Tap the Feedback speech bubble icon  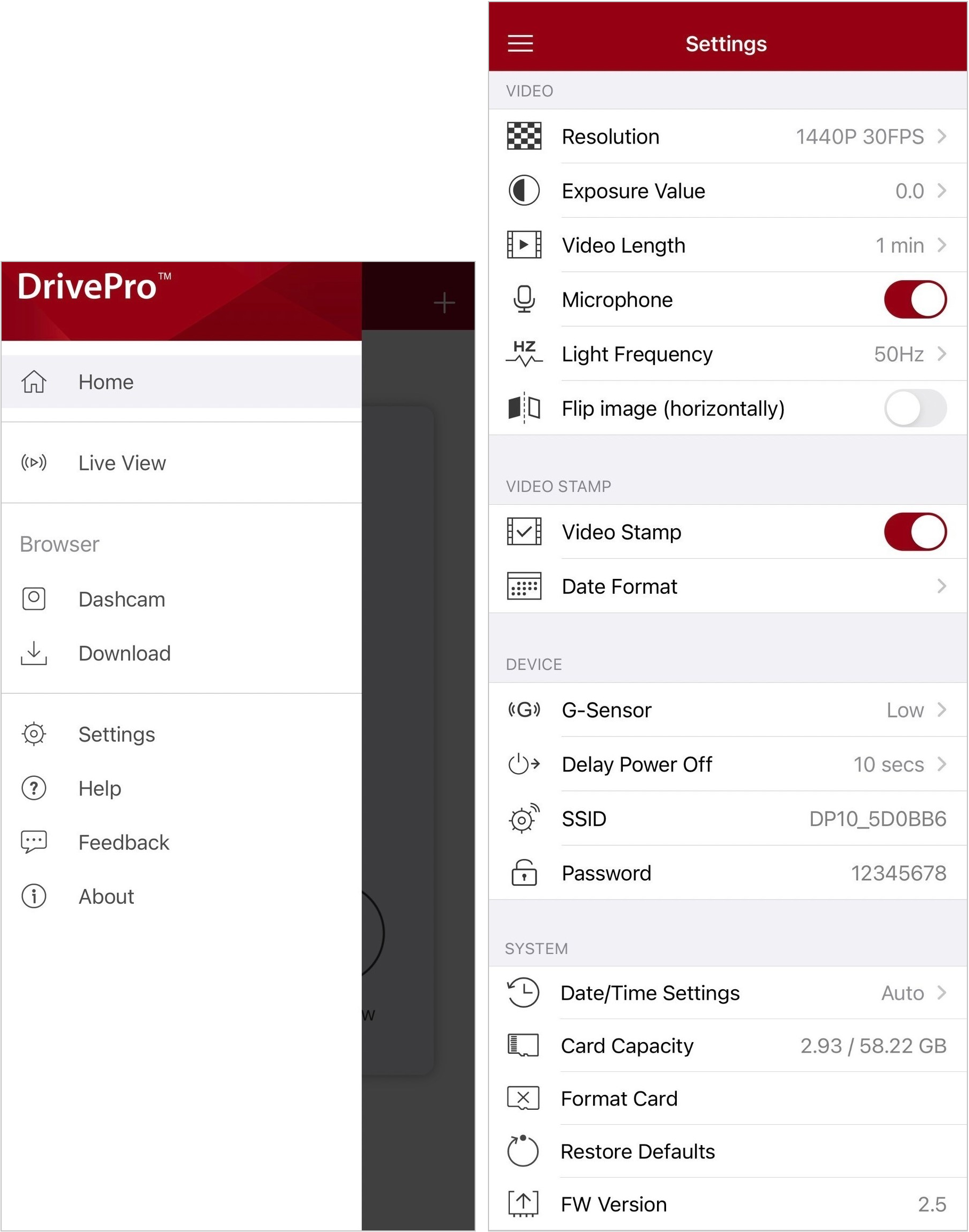34,842
